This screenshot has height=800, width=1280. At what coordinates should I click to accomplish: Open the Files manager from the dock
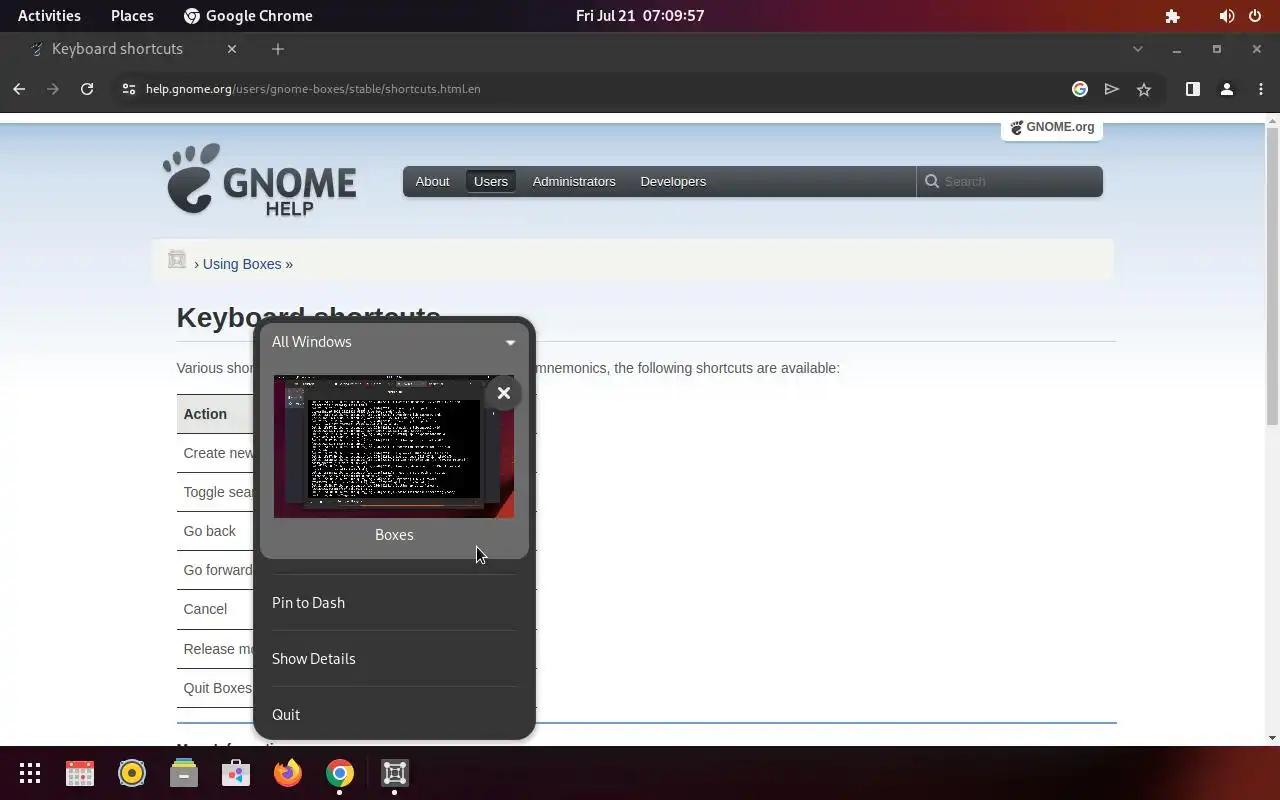pyautogui.click(x=184, y=773)
